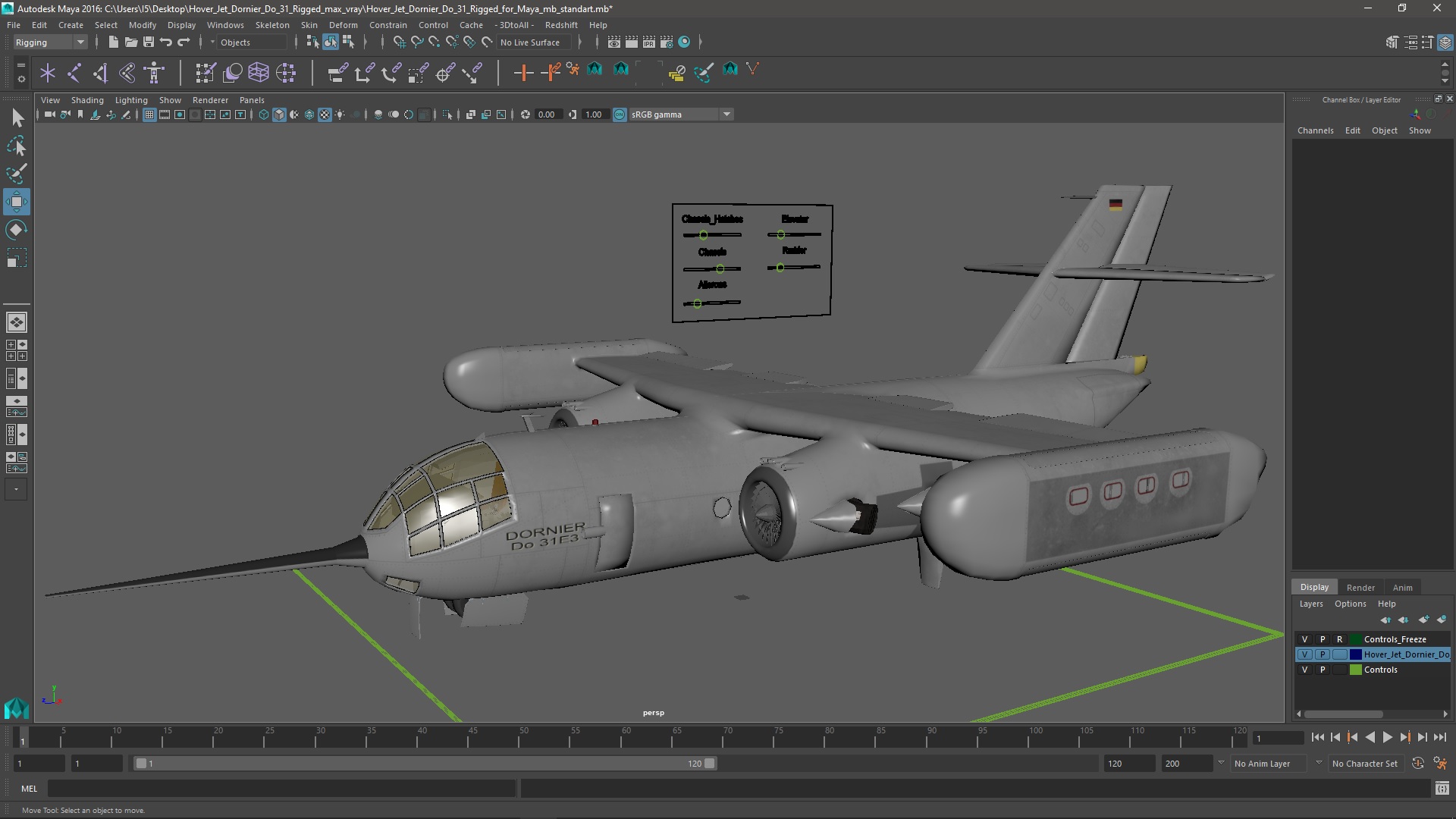Image resolution: width=1456 pixels, height=819 pixels.
Task: Toggle playback P on the Controls layer
Action: click(1323, 670)
